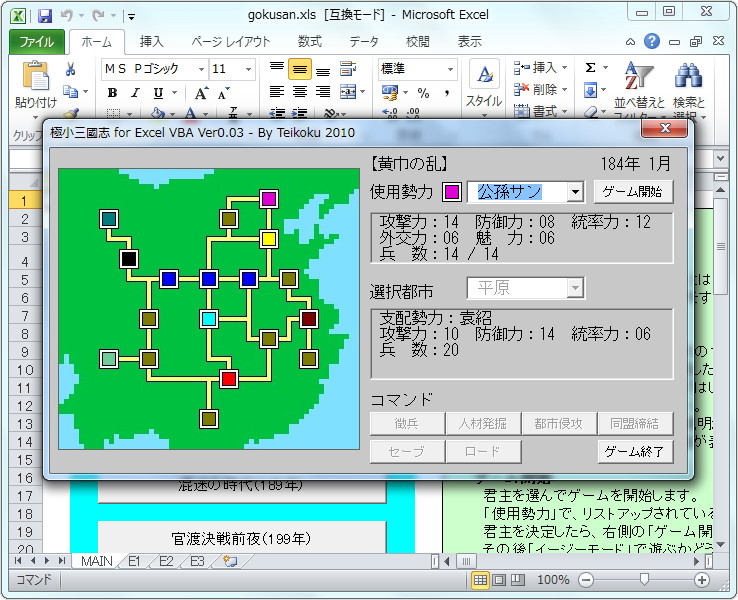The image size is (738, 600).
Task: Click the zoom out minus button
Action: click(x=586, y=580)
